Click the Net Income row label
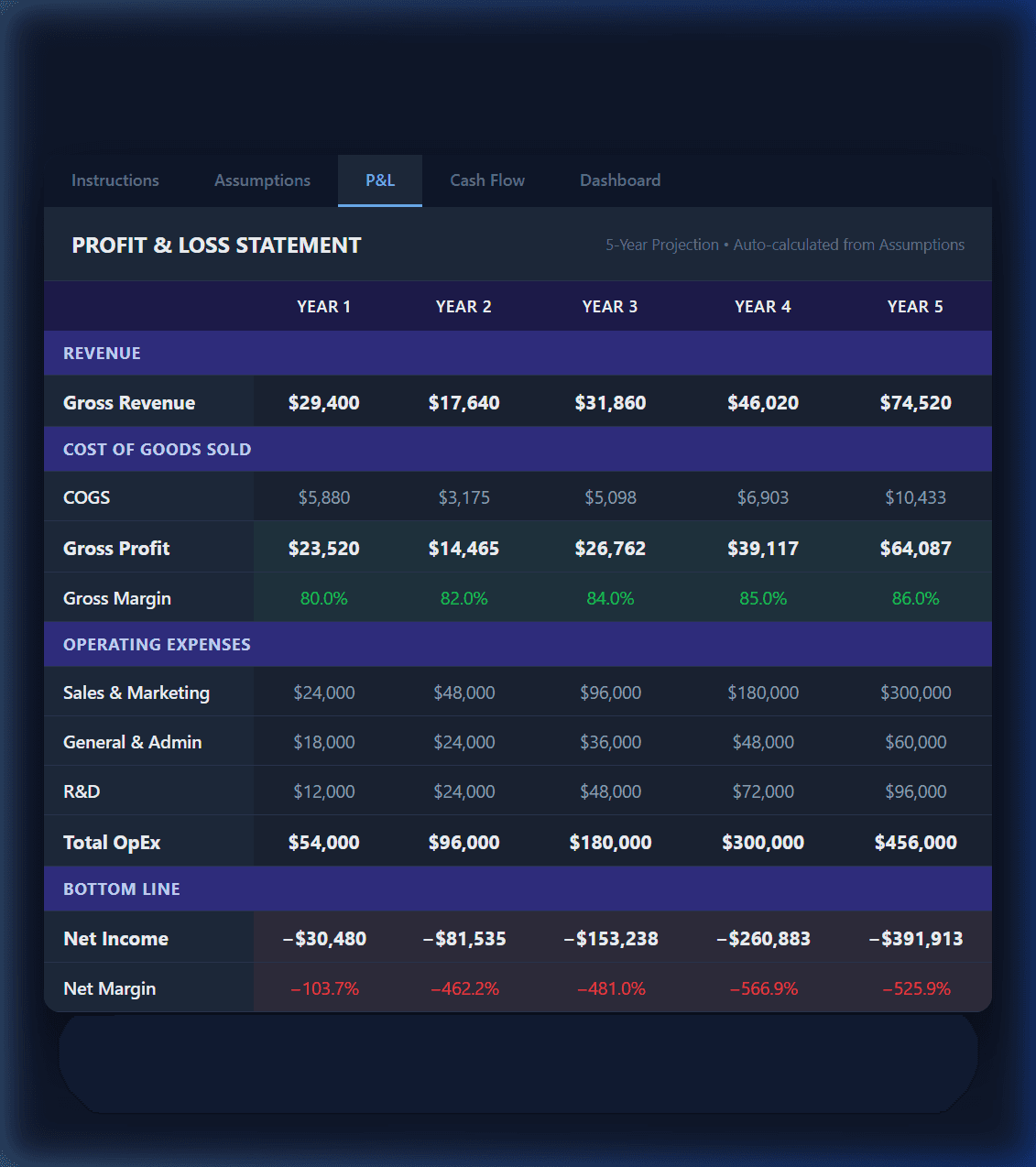The image size is (1036, 1167). [x=115, y=938]
